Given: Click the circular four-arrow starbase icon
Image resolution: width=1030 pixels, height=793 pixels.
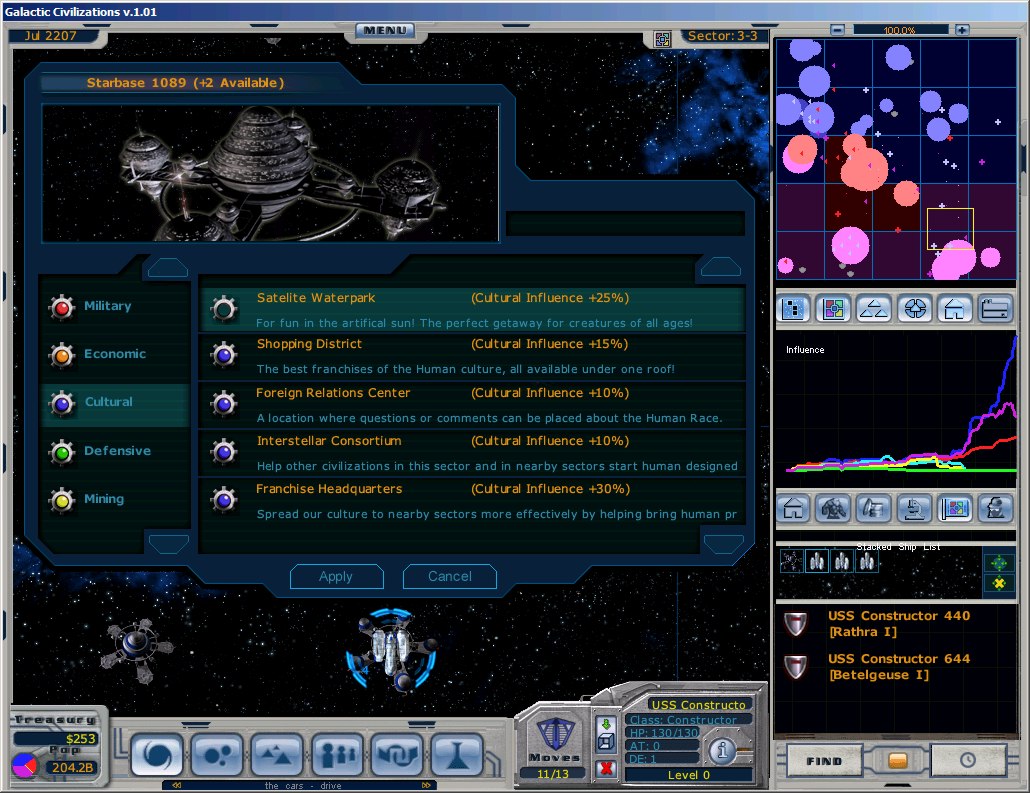Looking at the screenshot, I should (x=915, y=308).
